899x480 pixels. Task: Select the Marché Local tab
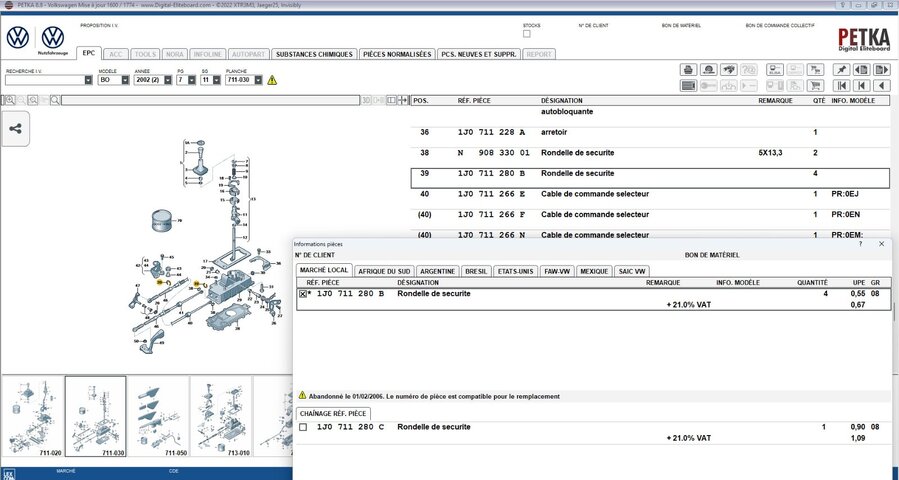[324, 270]
